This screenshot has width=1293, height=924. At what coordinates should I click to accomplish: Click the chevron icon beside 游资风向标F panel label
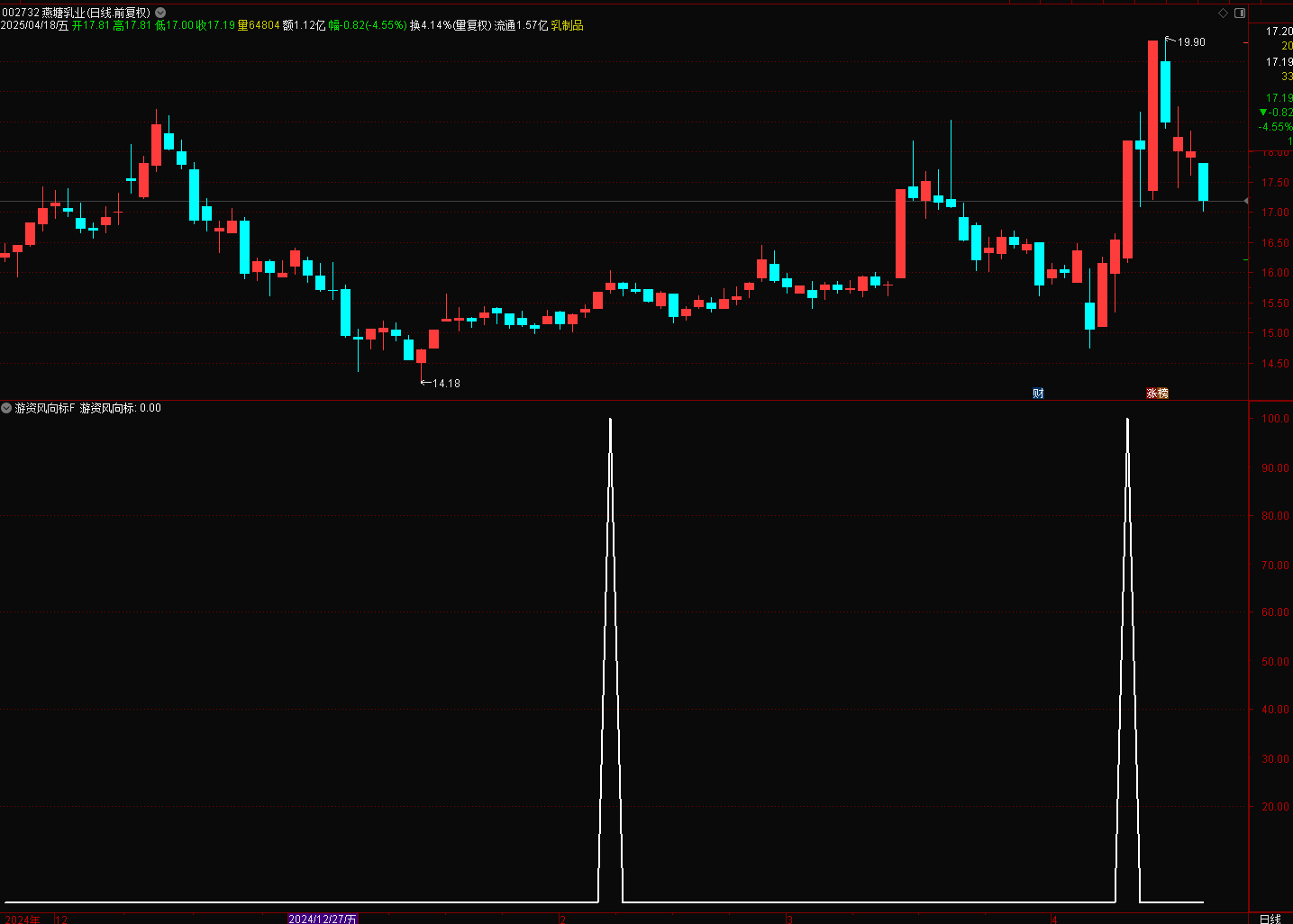pos(7,408)
